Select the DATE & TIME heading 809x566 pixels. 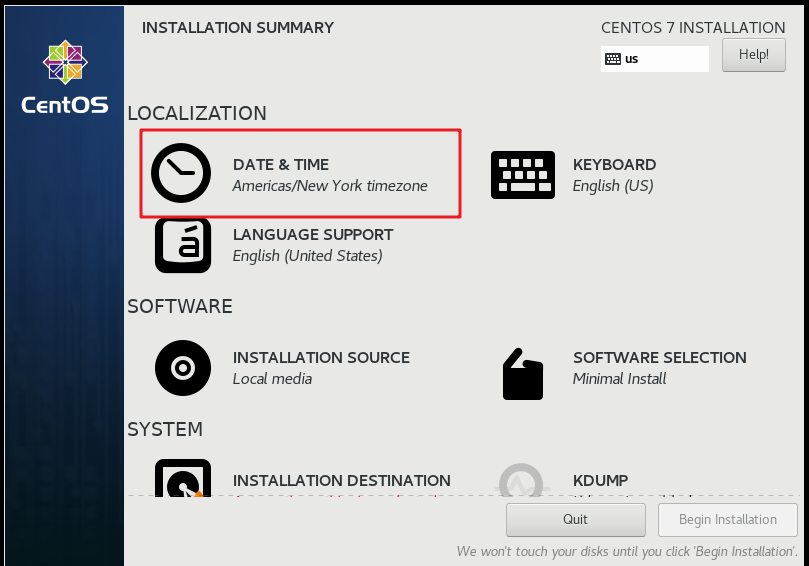(x=281, y=165)
